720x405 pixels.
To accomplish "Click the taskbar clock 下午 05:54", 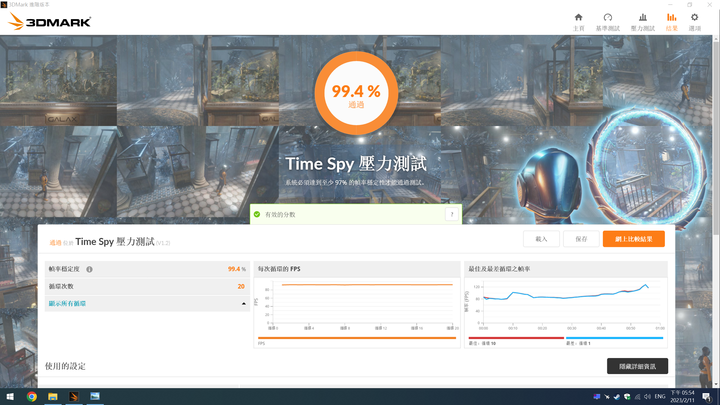I will 682,397.
